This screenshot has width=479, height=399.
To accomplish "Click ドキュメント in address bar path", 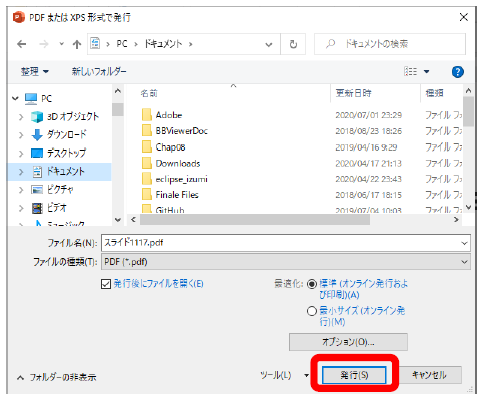I will [x=163, y=44].
